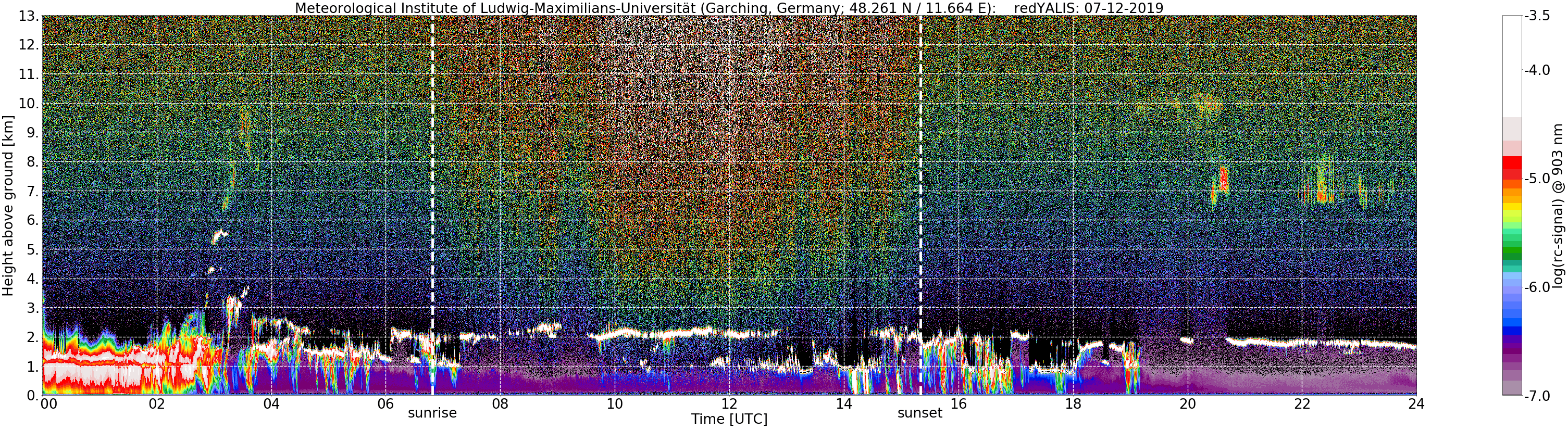The image size is (1568, 429).
Task: Click the '13.' height axis tick label
Action: coord(29,16)
